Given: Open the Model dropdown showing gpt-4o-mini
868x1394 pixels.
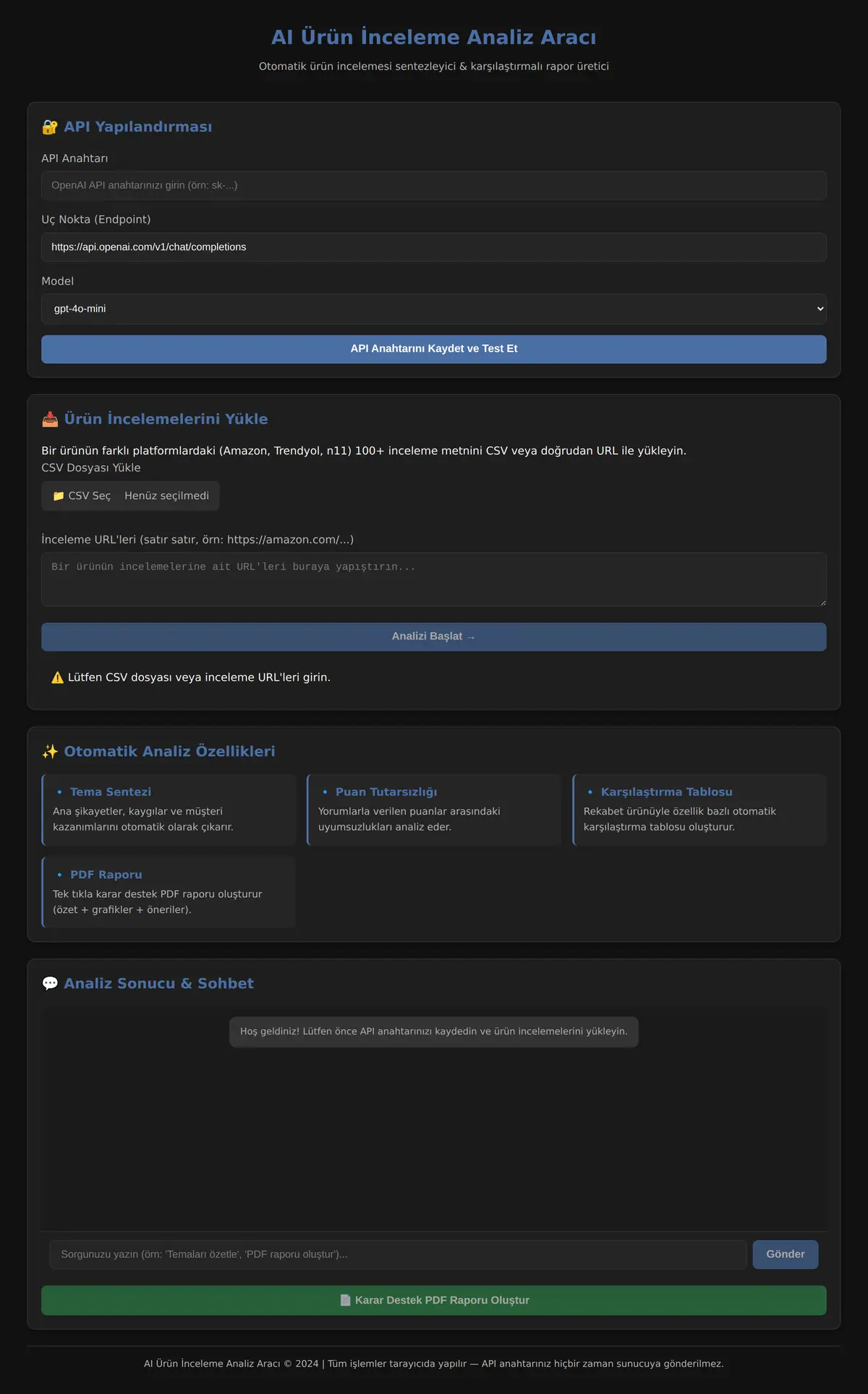Looking at the screenshot, I should 434,309.
